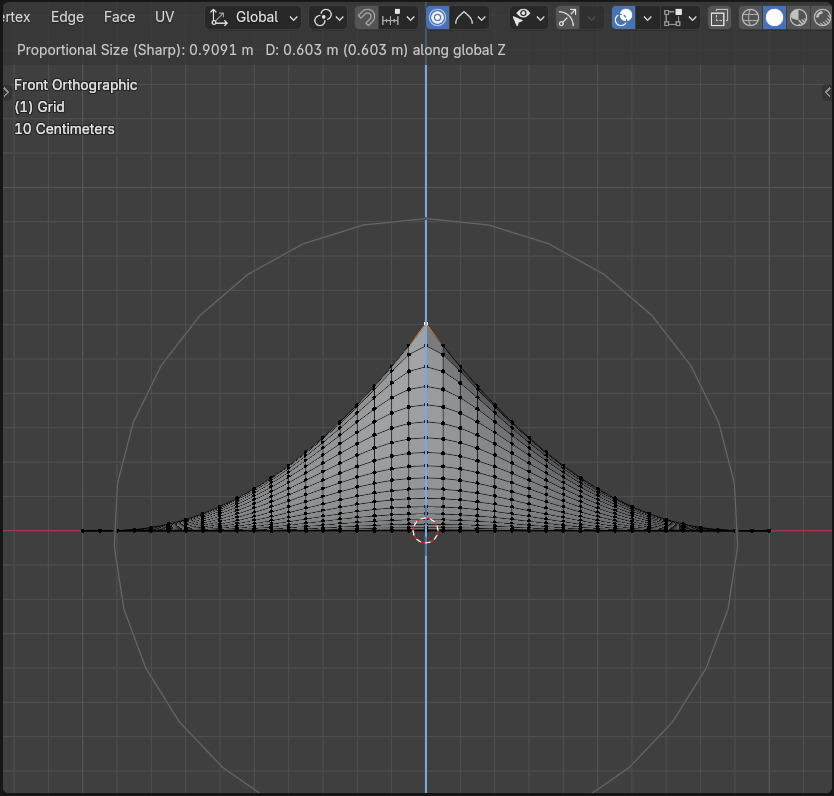Switch to material preview shading

point(798,18)
